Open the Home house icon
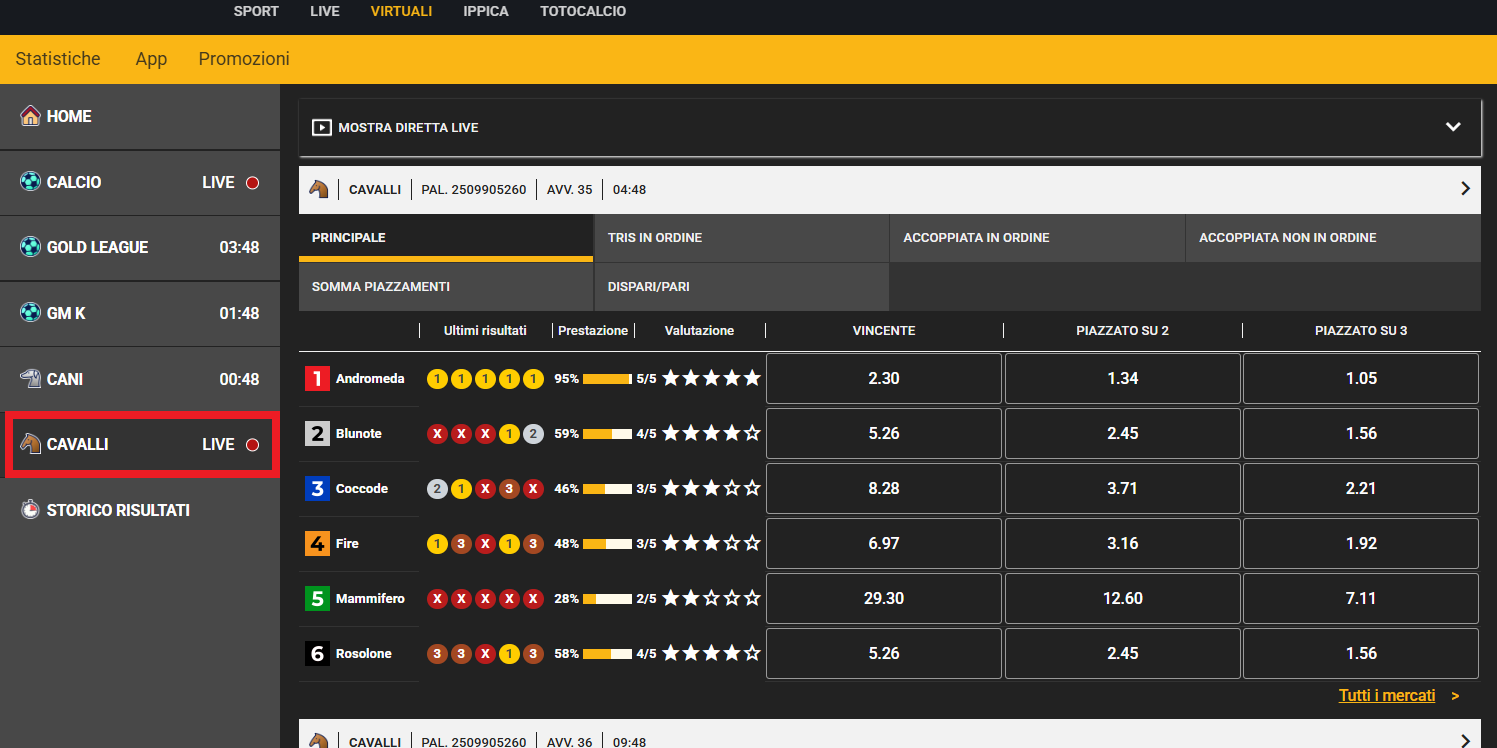 pyautogui.click(x=30, y=116)
